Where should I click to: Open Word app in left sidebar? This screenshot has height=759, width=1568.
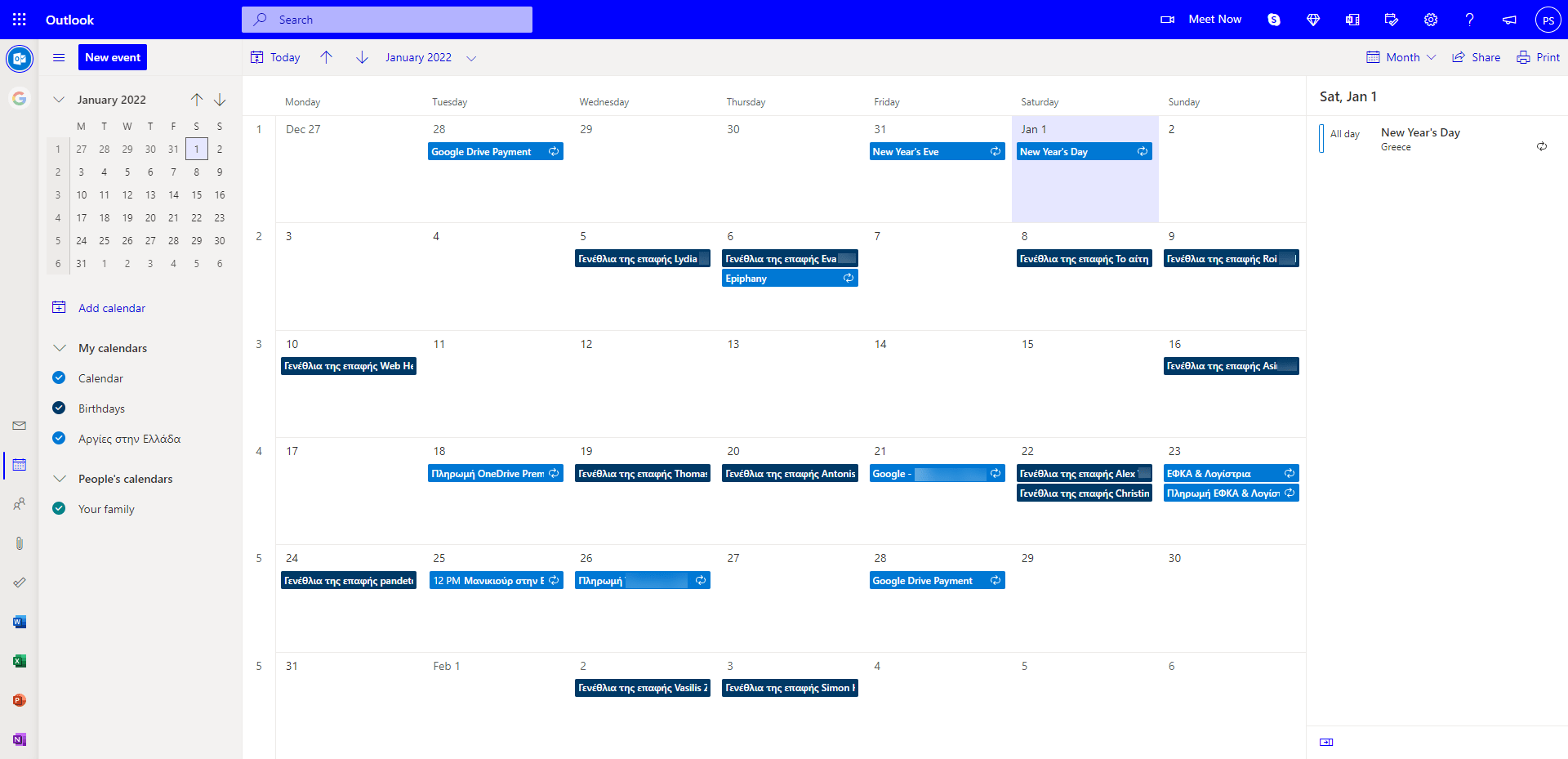20,622
